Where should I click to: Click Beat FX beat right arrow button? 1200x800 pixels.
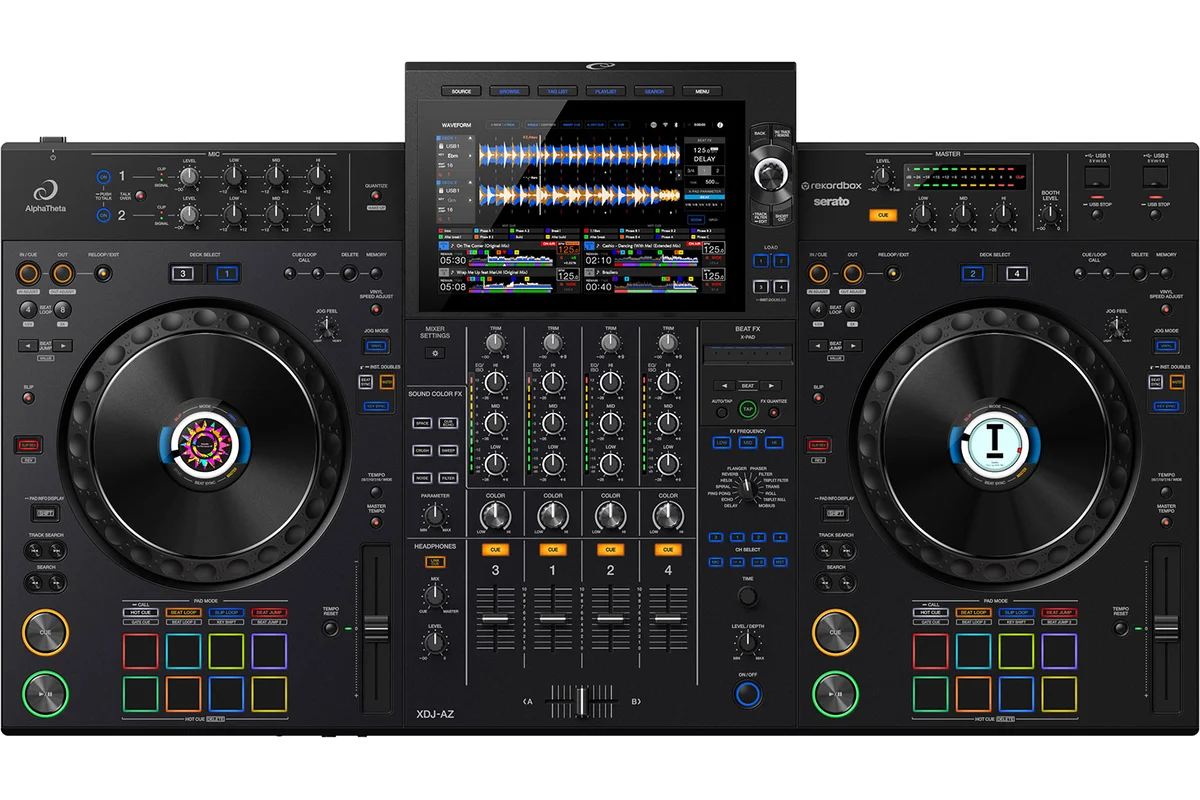coord(771,386)
